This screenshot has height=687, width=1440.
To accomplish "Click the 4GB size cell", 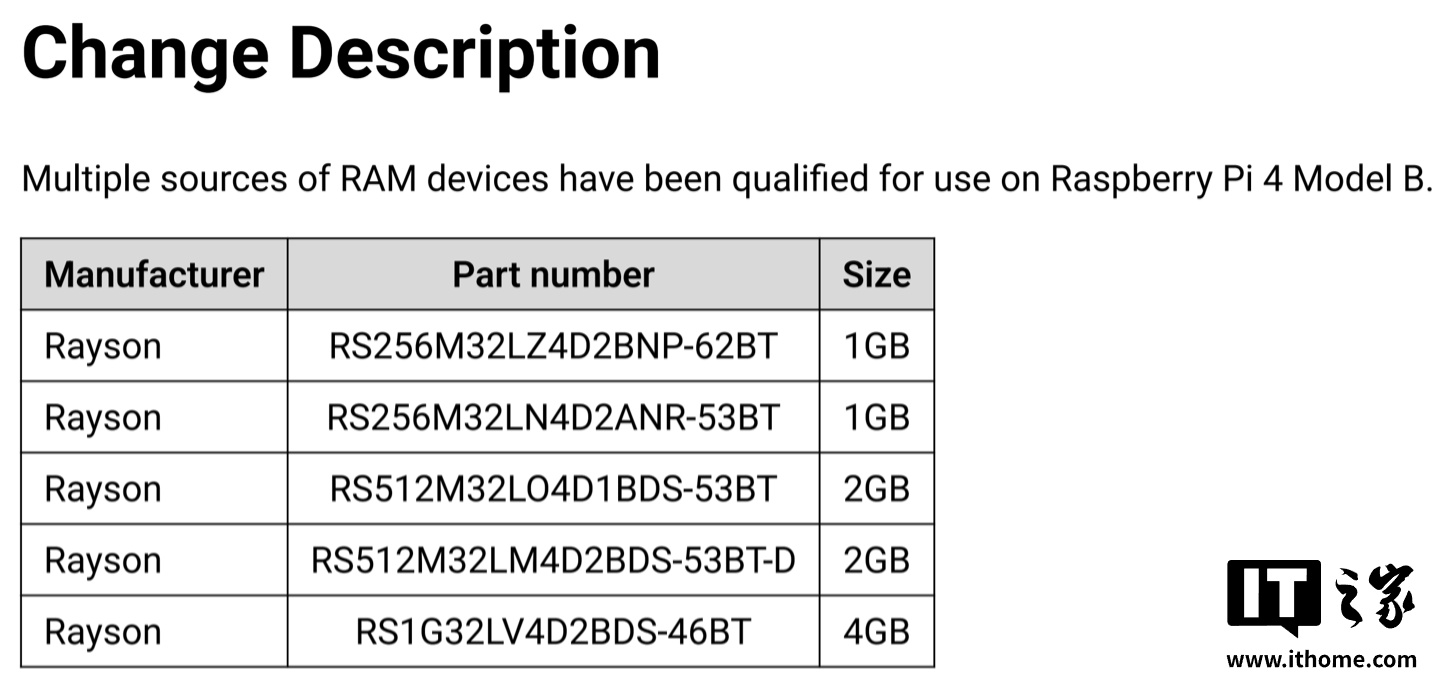I will pyautogui.click(x=876, y=632).
